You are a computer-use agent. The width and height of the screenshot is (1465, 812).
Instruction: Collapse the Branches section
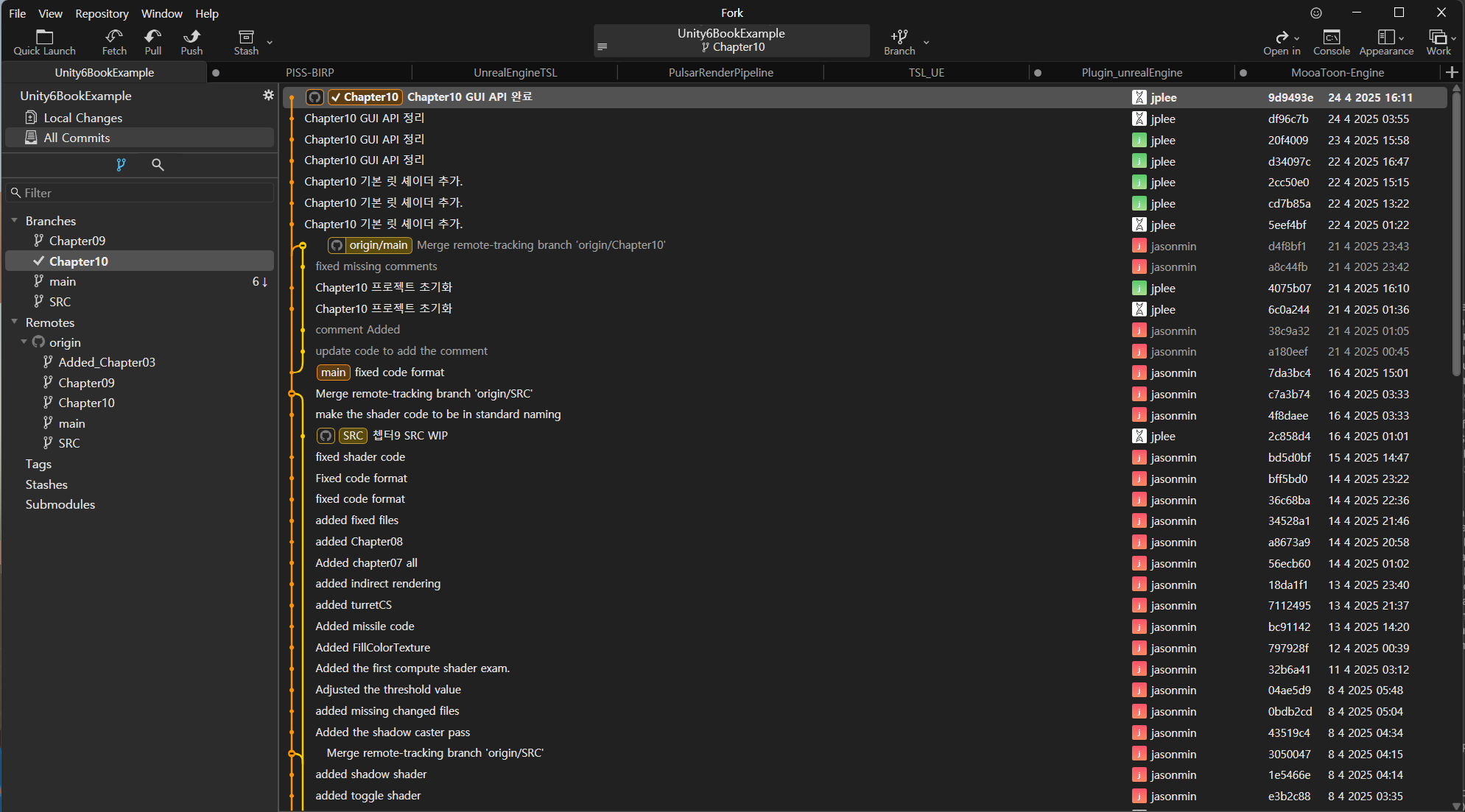coord(14,221)
